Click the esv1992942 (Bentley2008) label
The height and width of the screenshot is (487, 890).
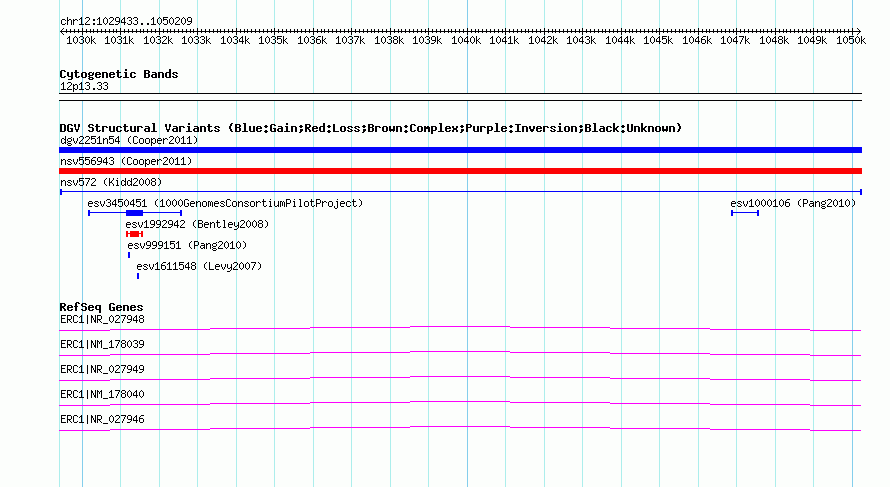pyautogui.click(x=197, y=224)
